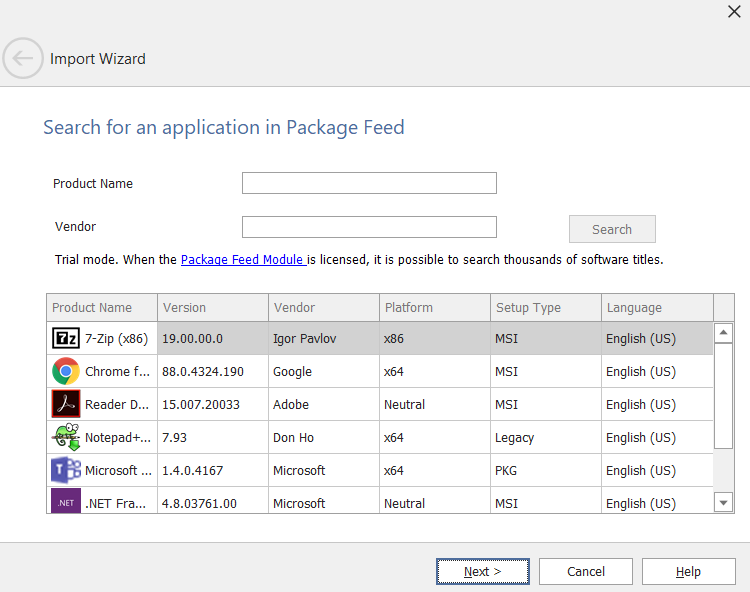Screen dimensions: 750x592
Task: Select the Microsoft Teams icon
Action: (66, 470)
